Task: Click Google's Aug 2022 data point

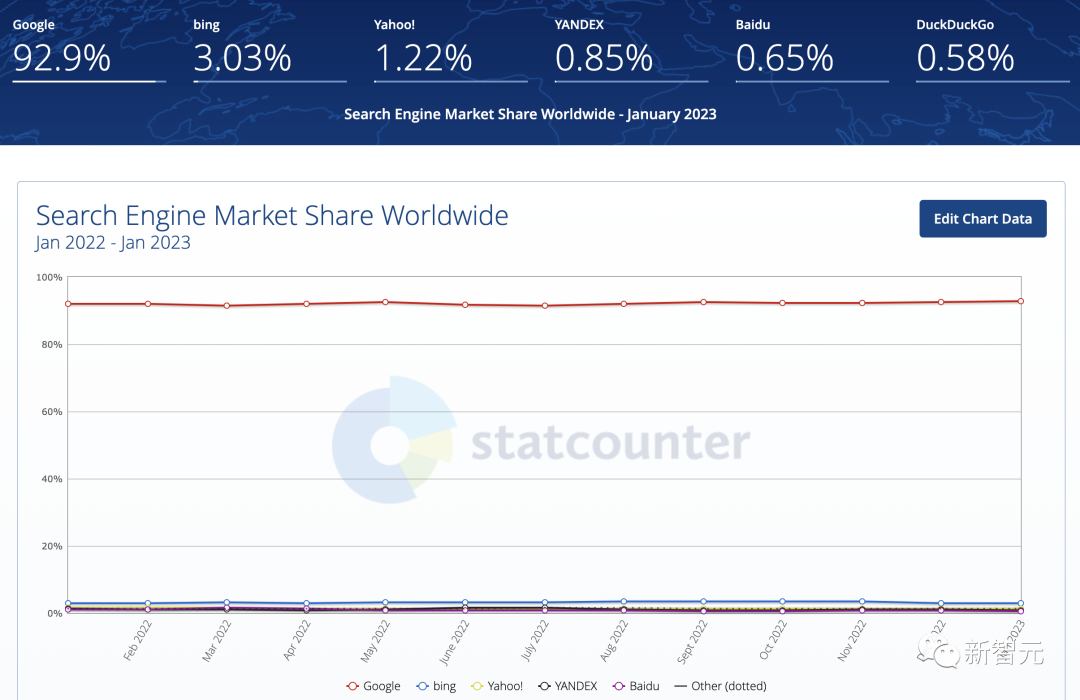Action: (624, 304)
